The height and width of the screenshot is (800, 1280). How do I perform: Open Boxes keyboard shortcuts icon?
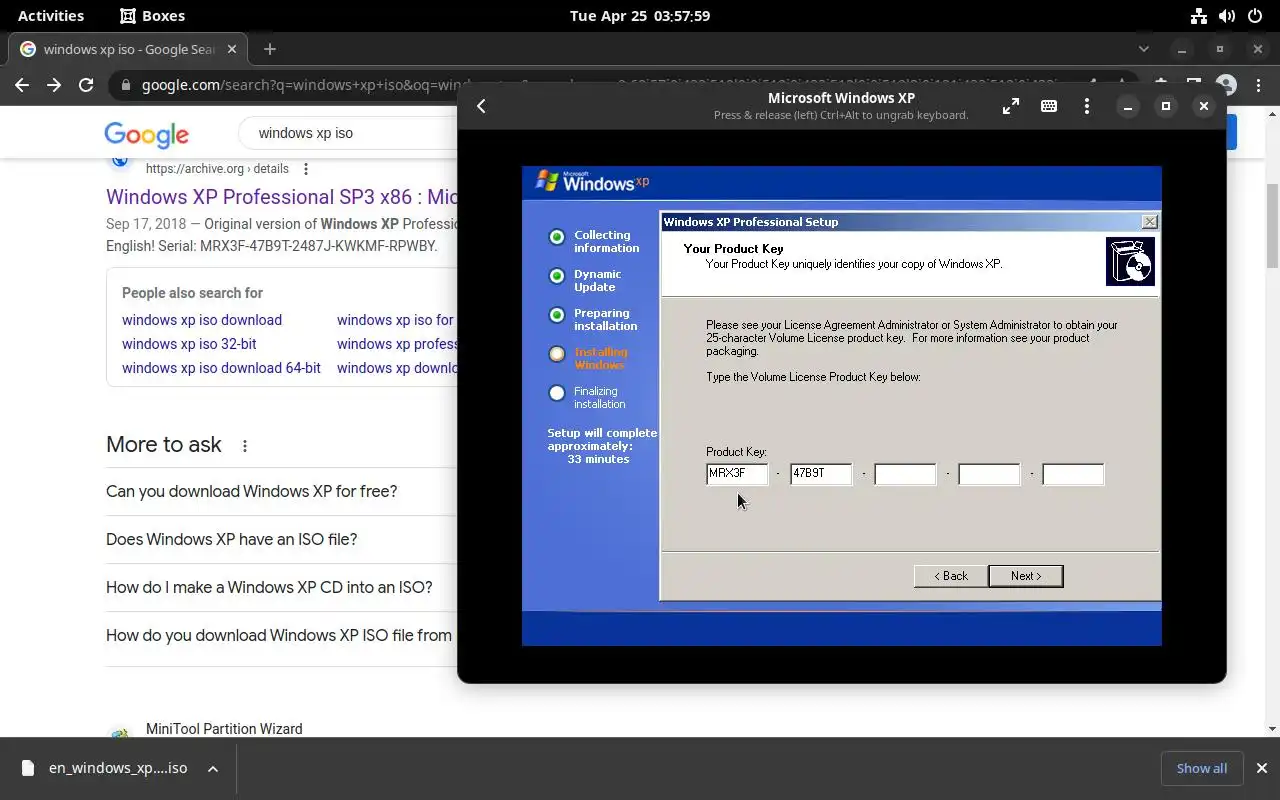(x=1049, y=106)
